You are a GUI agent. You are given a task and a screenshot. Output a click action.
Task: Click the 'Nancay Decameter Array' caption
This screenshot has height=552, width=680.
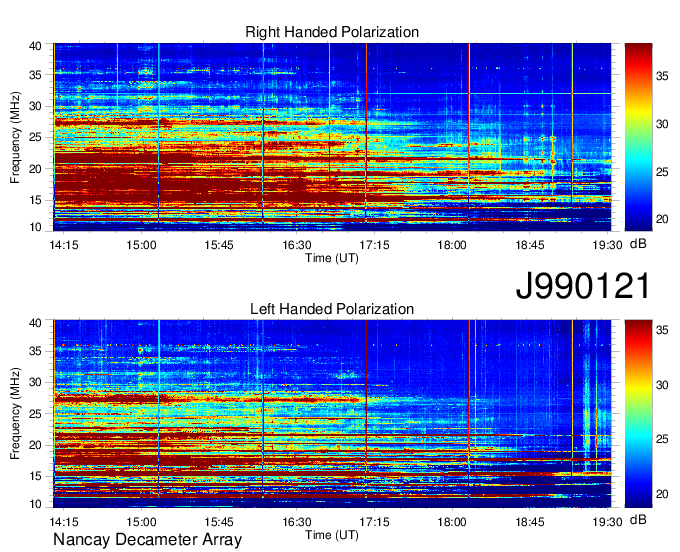click(147, 540)
